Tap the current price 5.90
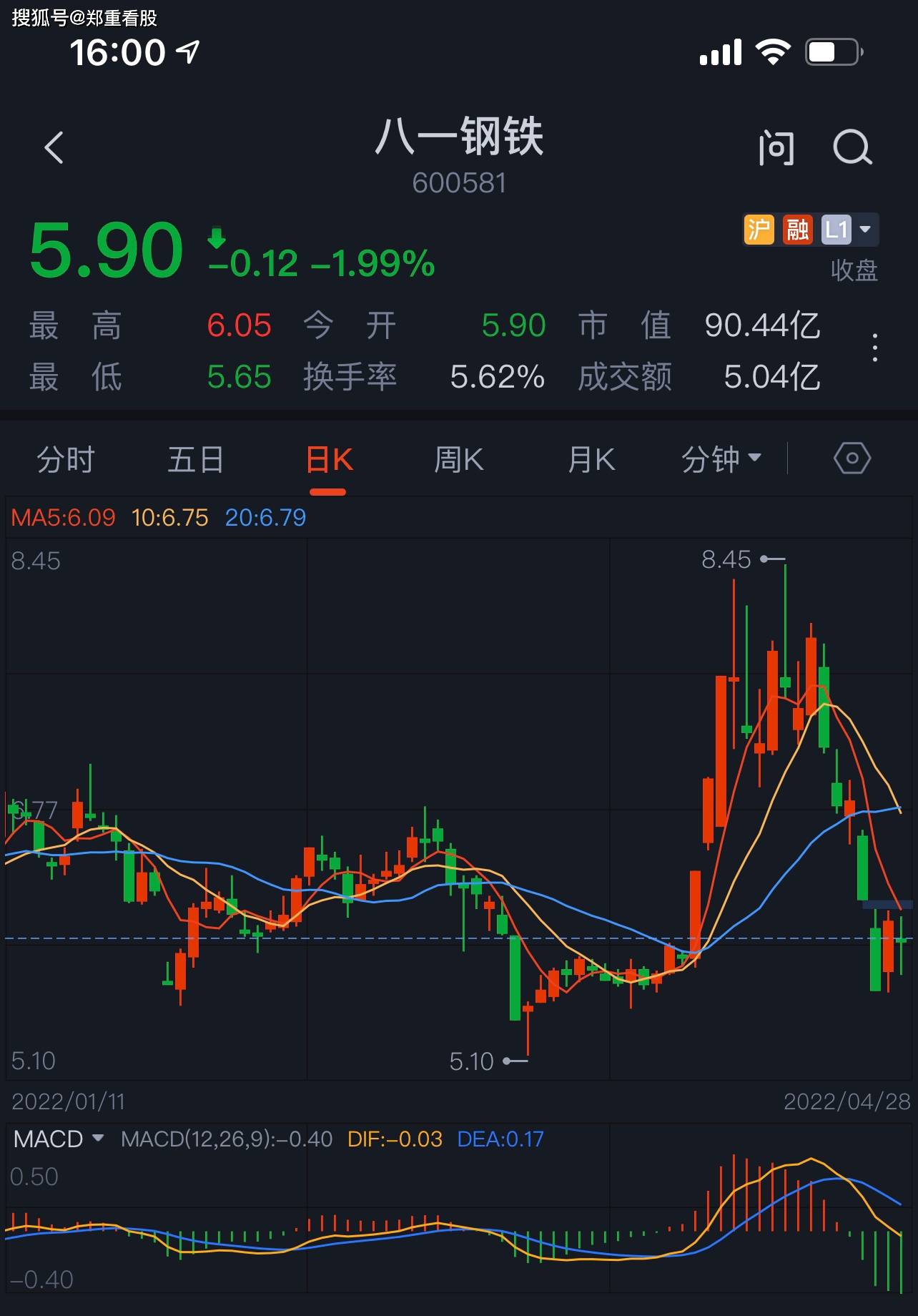Image resolution: width=918 pixels, height=1316 pixels. [107, 250]
